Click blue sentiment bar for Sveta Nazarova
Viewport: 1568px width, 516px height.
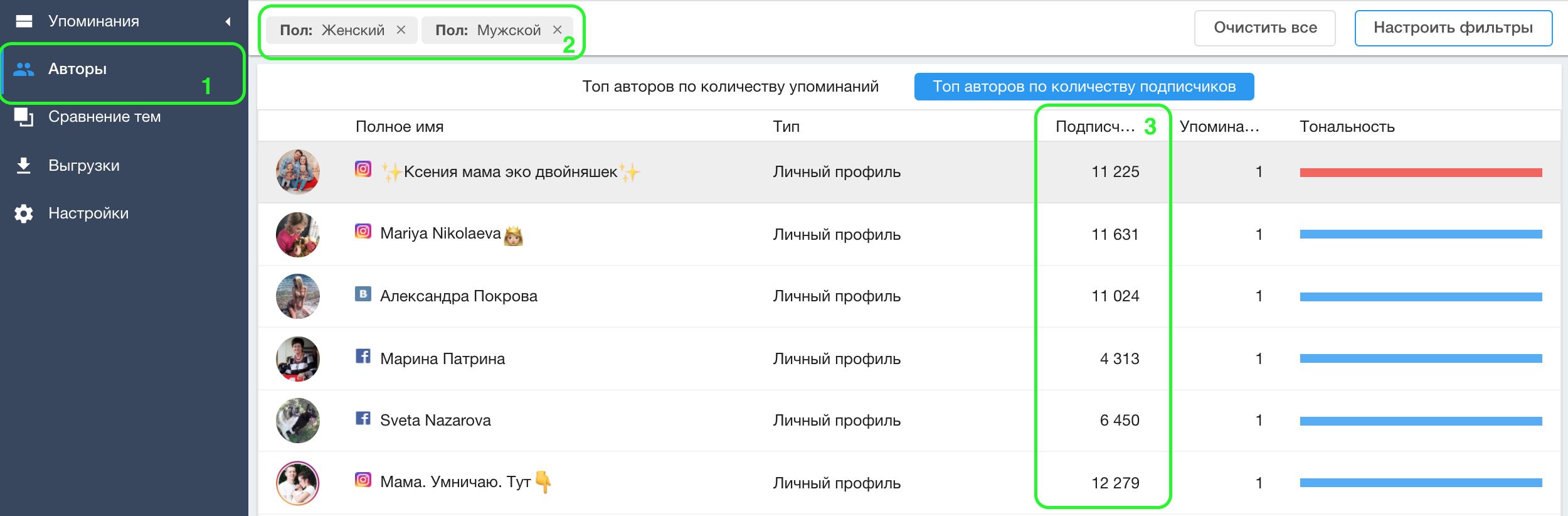click(1421, 421)
